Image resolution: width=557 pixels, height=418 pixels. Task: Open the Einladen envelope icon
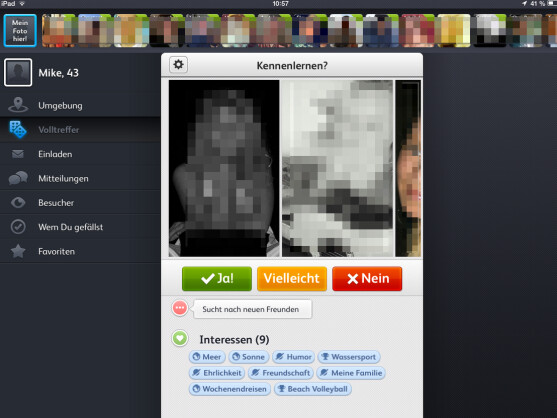18,154
